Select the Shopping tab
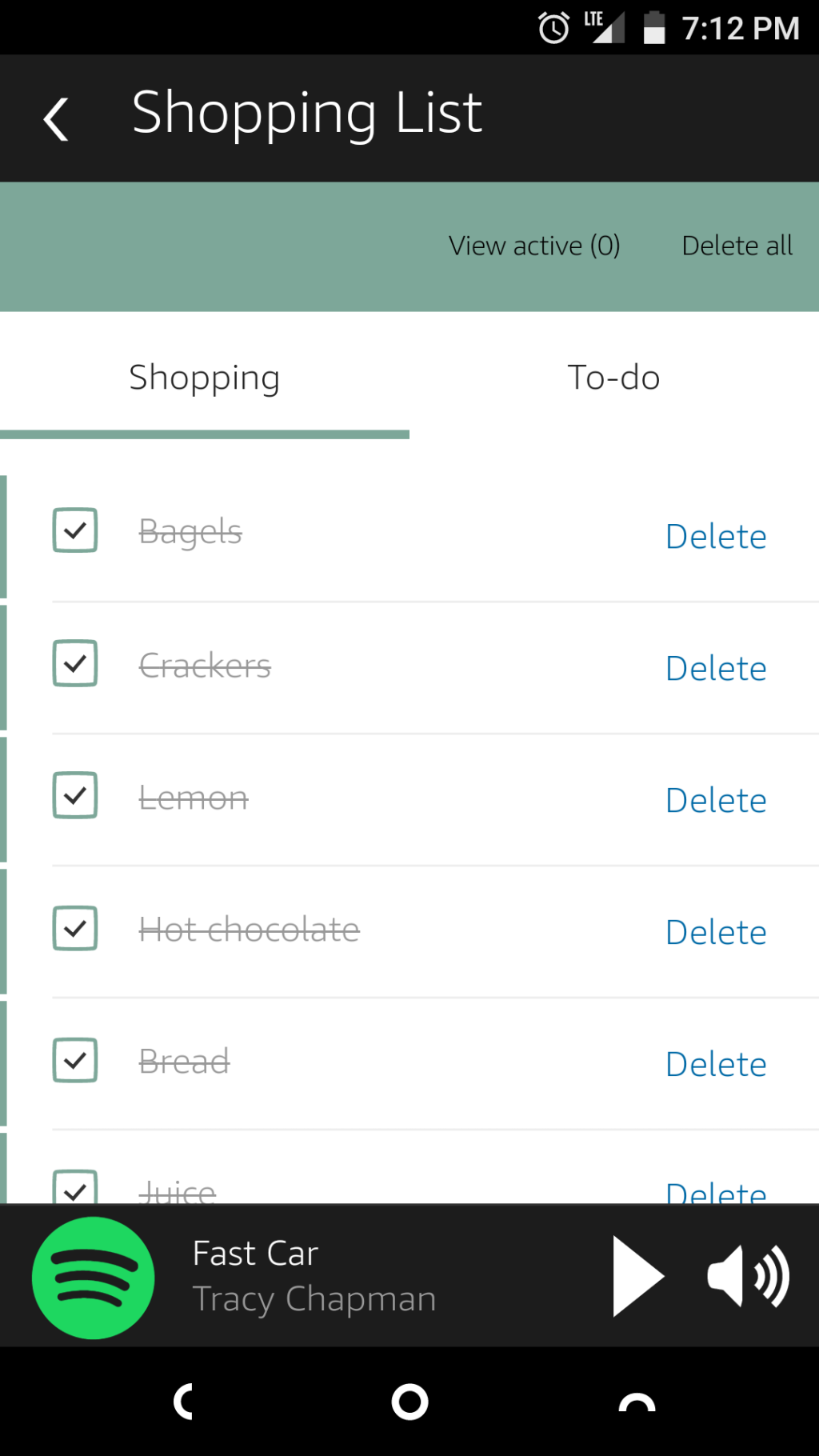 (205, 377)
